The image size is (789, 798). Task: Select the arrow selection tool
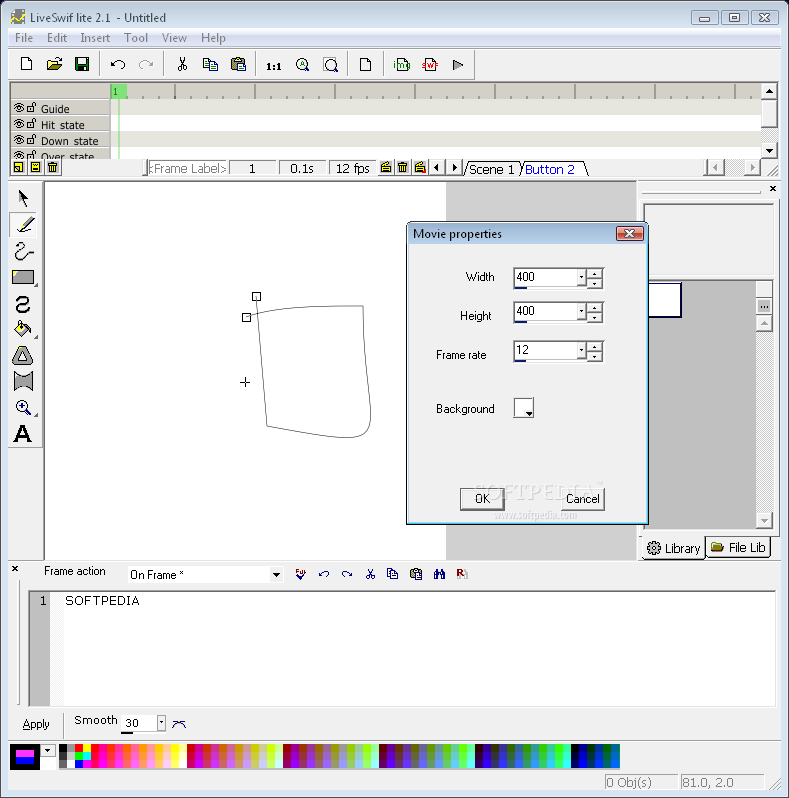coord(23,198)
